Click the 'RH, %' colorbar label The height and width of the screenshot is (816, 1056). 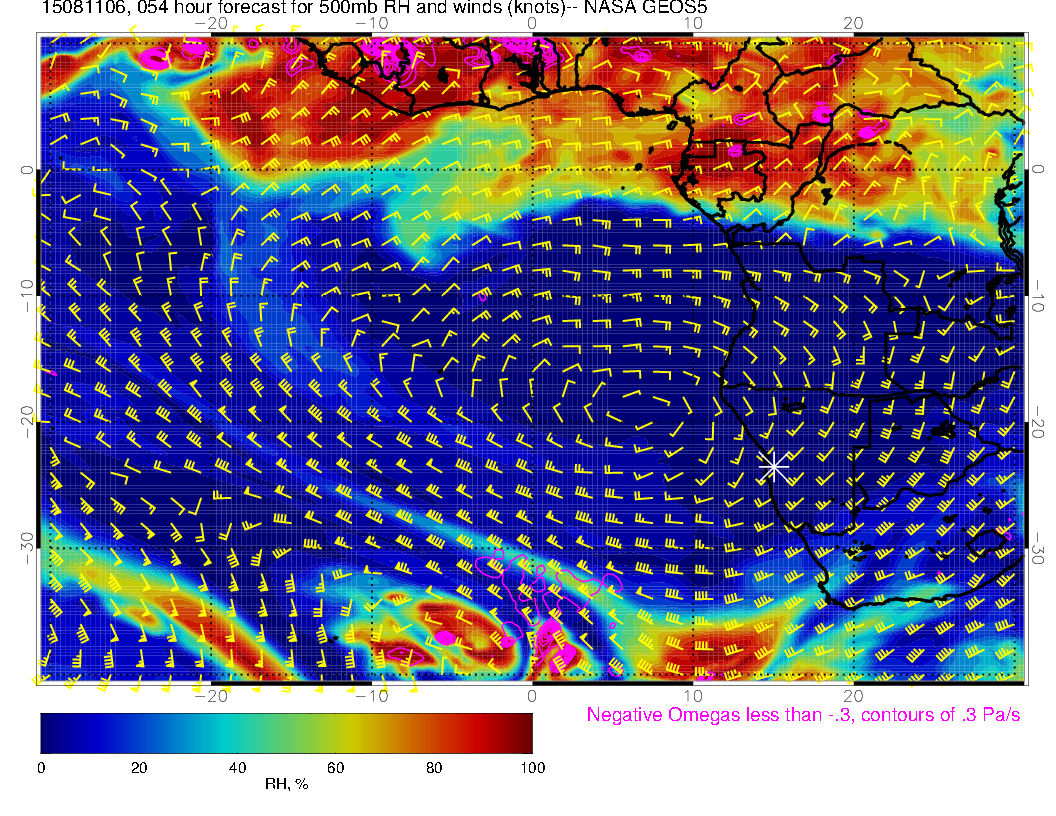[x=286, y=784]
